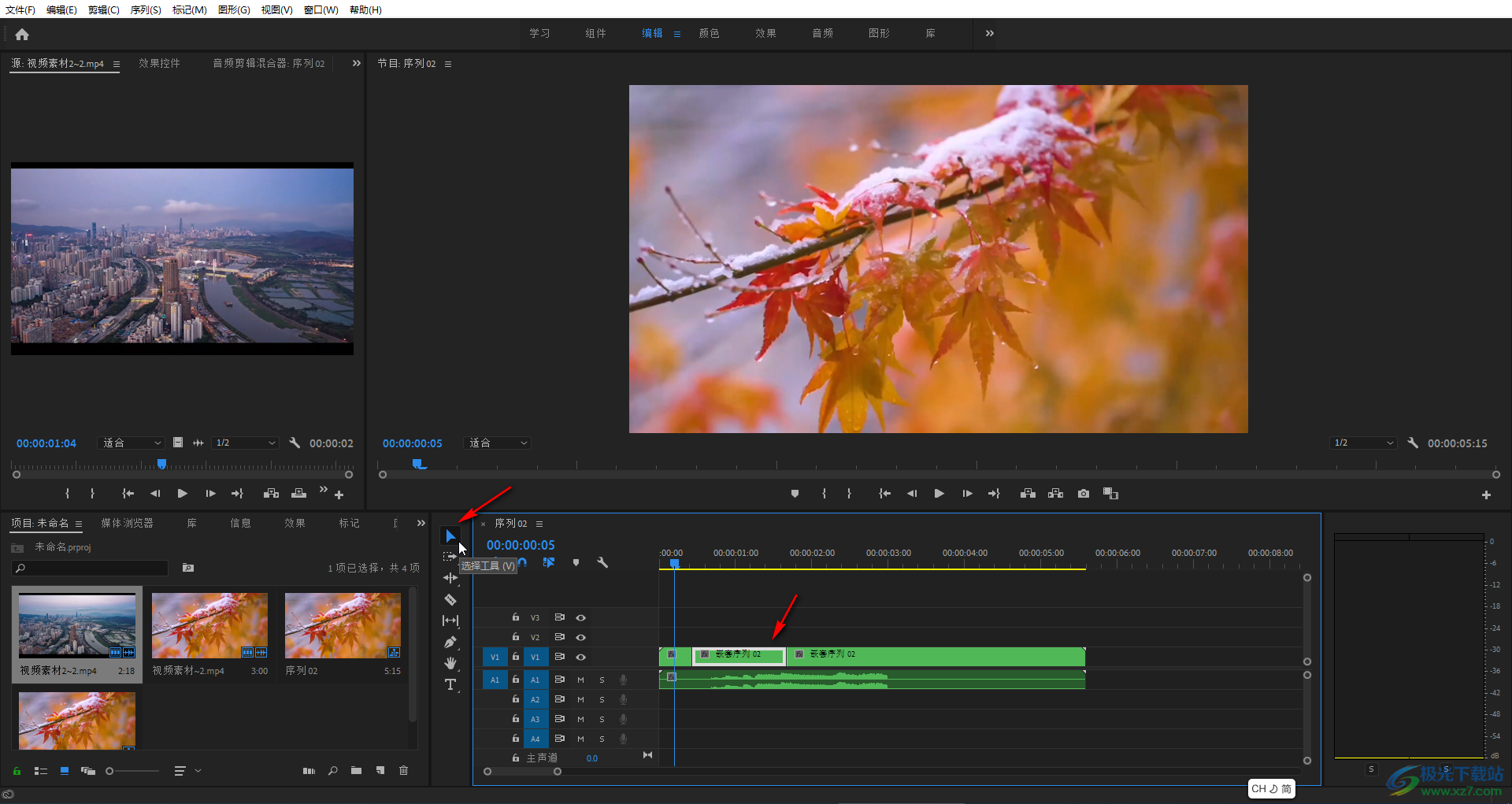This screenshot has width=1512, height=804.
Task: Hide video track V3 output
Action: (x=580, y=617)
